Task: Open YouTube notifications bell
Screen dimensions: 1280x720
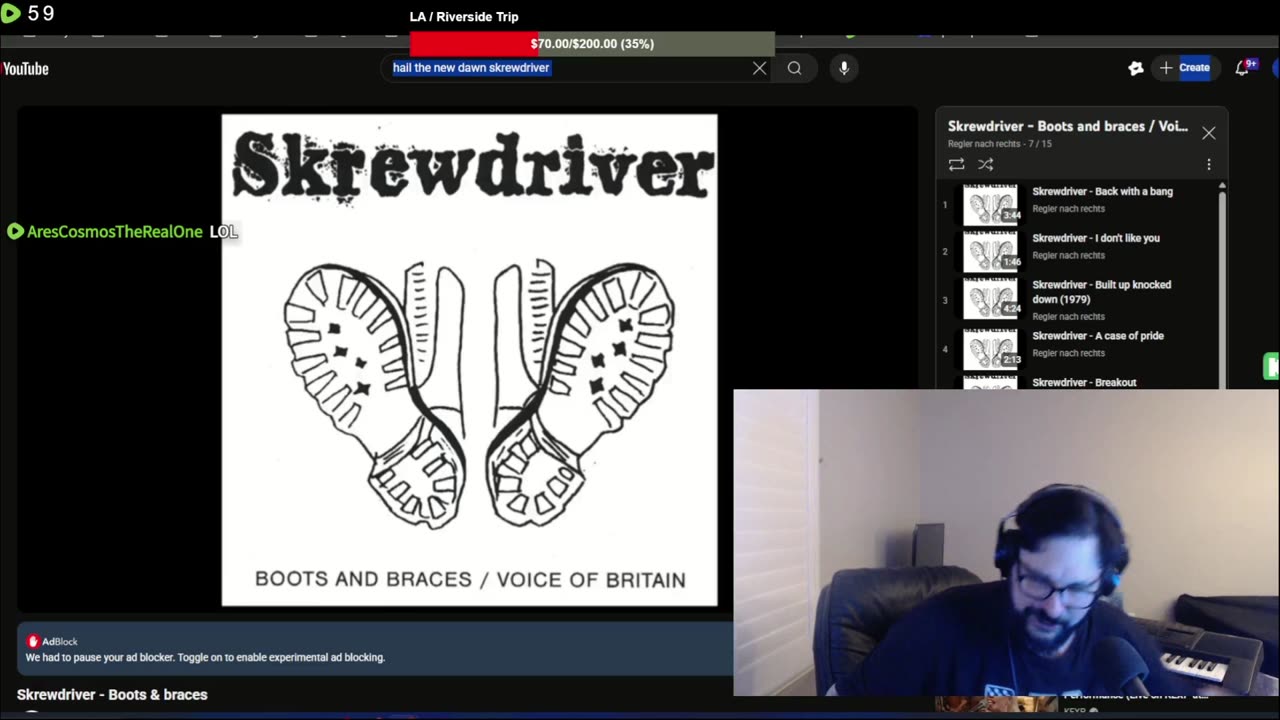Action: 1242,68
